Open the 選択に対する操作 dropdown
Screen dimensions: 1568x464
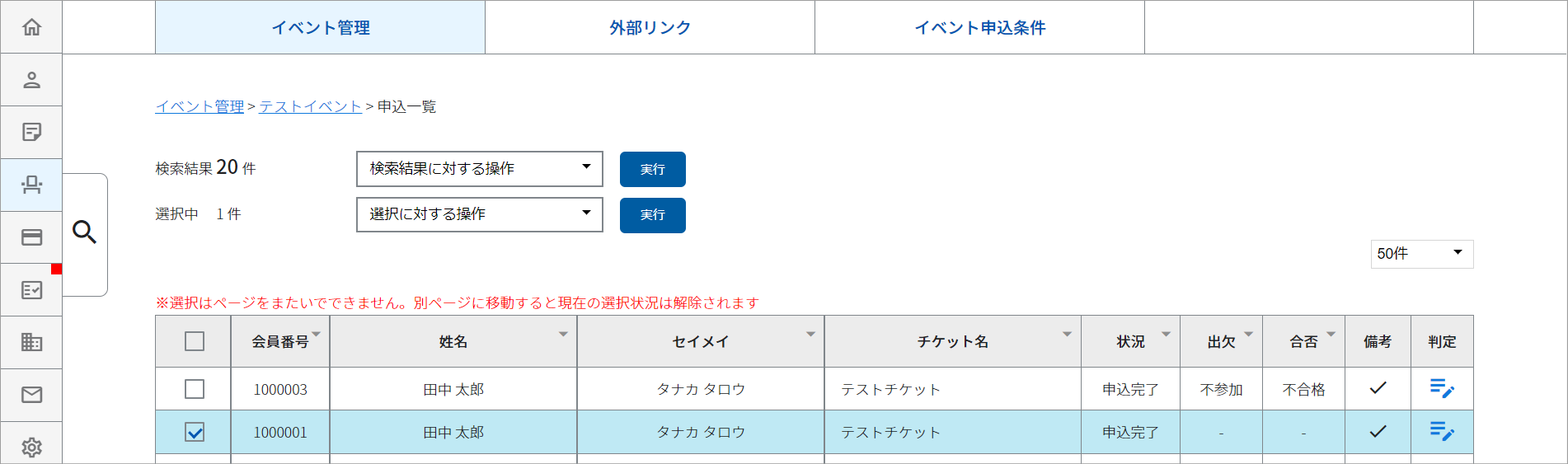point(479,215)
